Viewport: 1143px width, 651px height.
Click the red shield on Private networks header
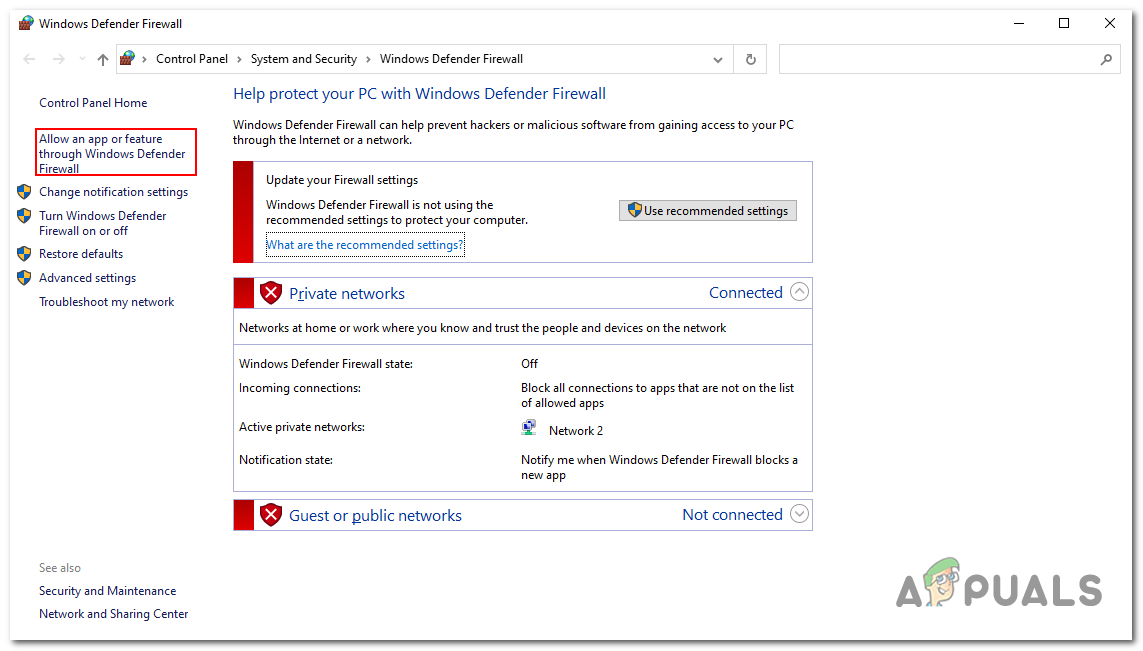point(271,292)
